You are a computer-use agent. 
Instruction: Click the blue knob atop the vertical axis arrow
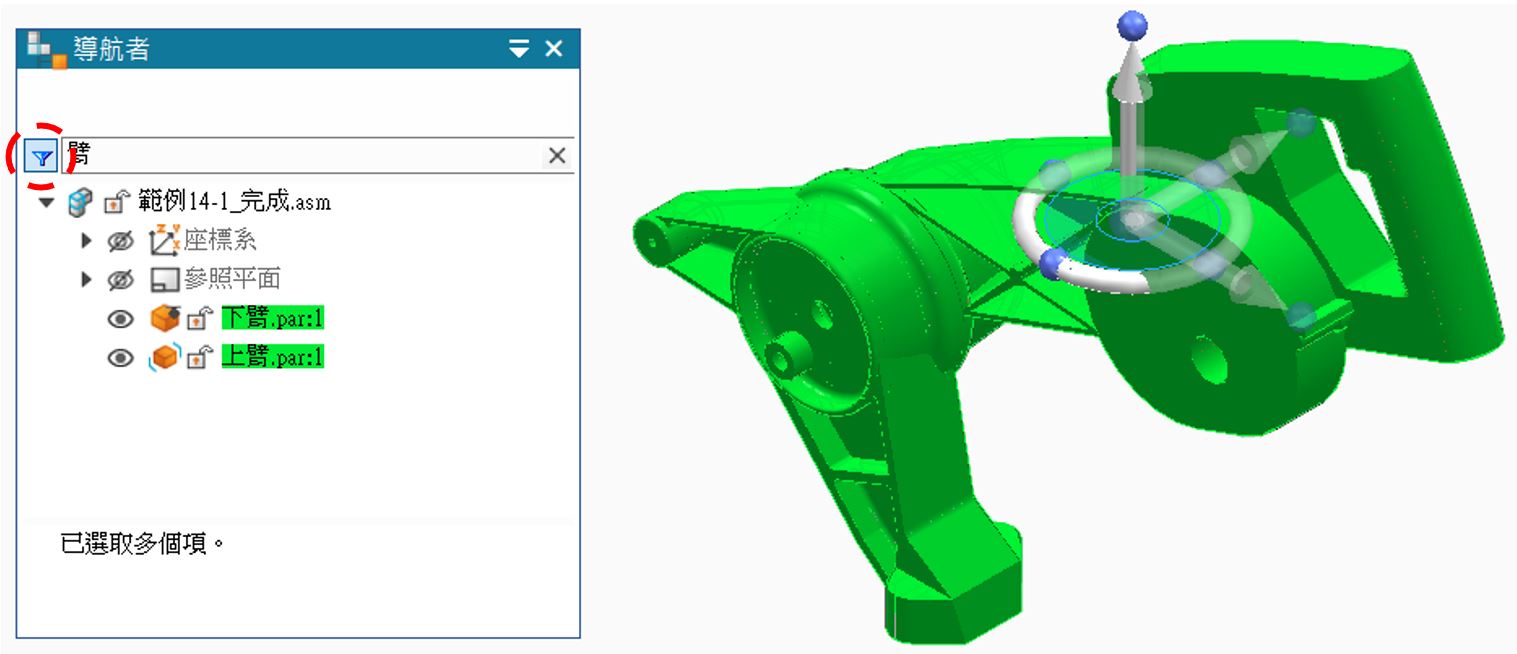pyautogui.click(x=1132, y=25)
